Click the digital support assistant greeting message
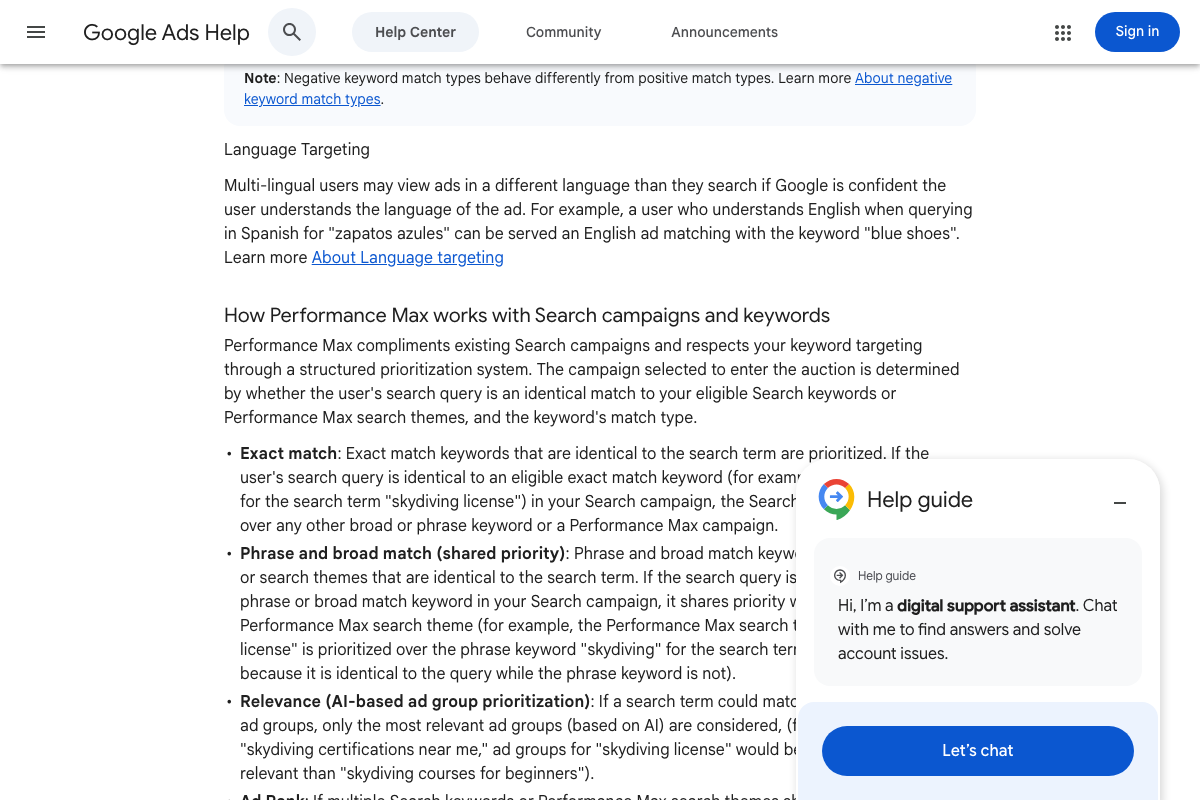The height and width of the screenshot is (800, 1200). point(978,629)
